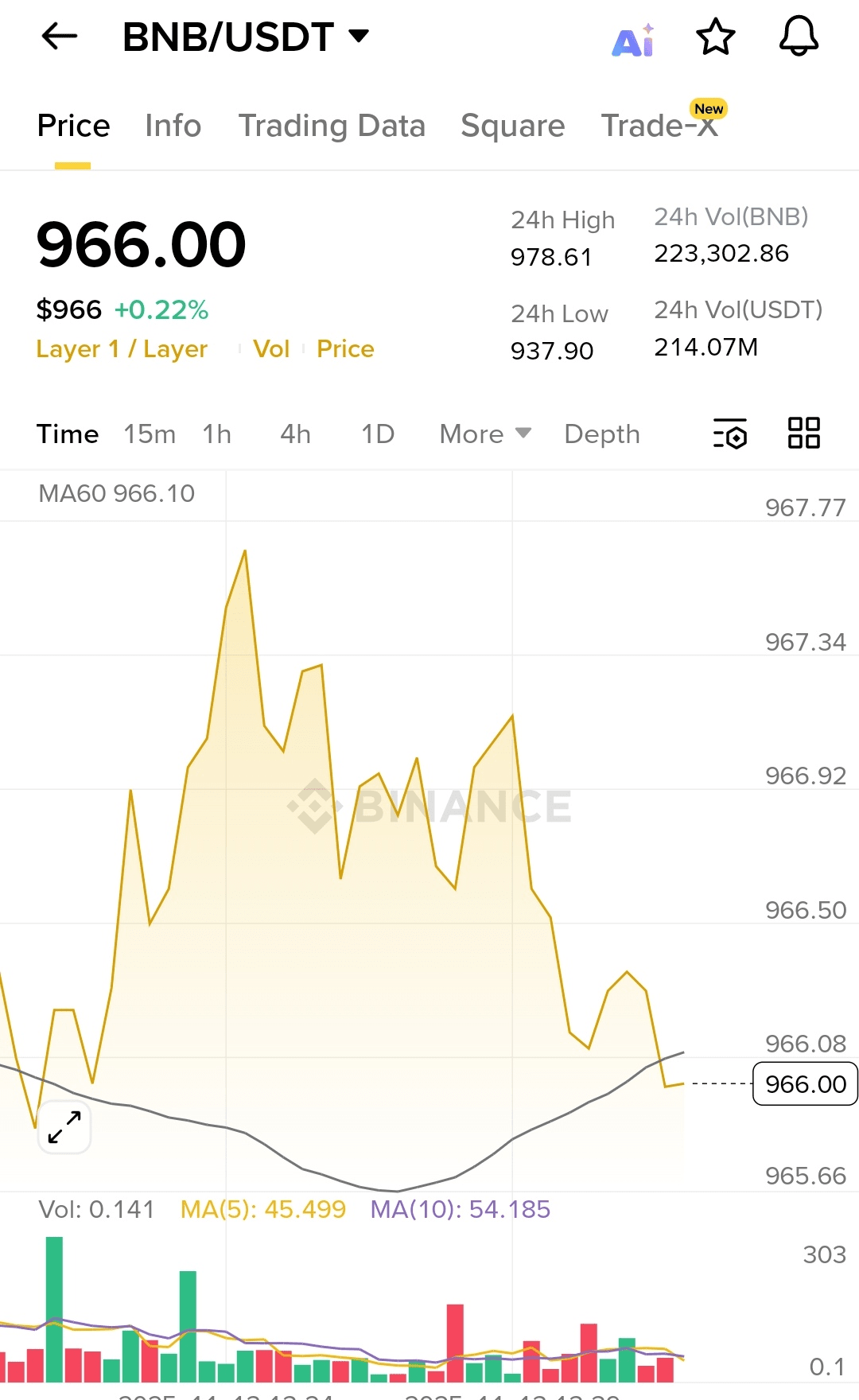
Task: Go to the Square tab
Action: coord(512,126)
